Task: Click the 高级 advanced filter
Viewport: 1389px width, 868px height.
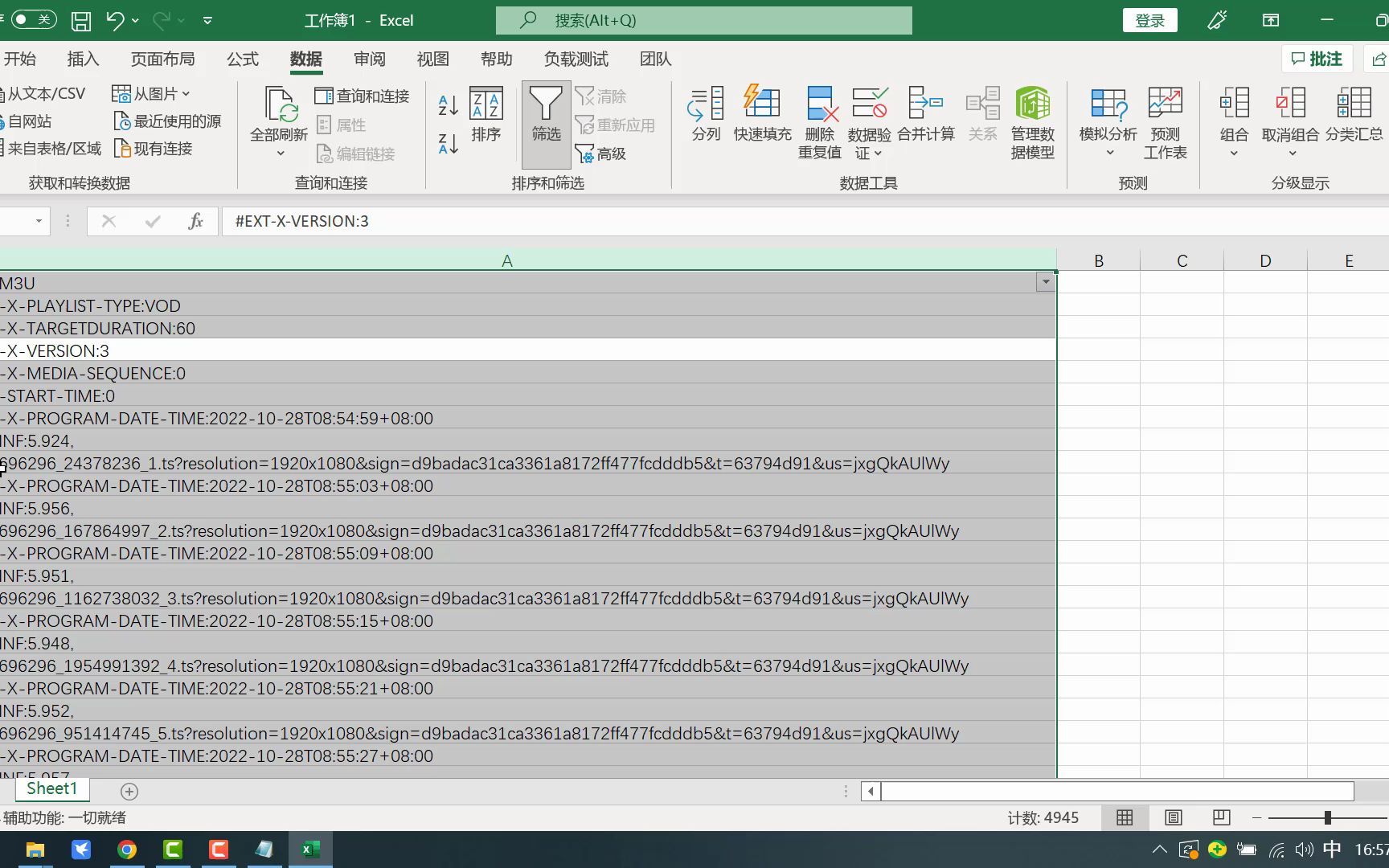Action: 601,154
